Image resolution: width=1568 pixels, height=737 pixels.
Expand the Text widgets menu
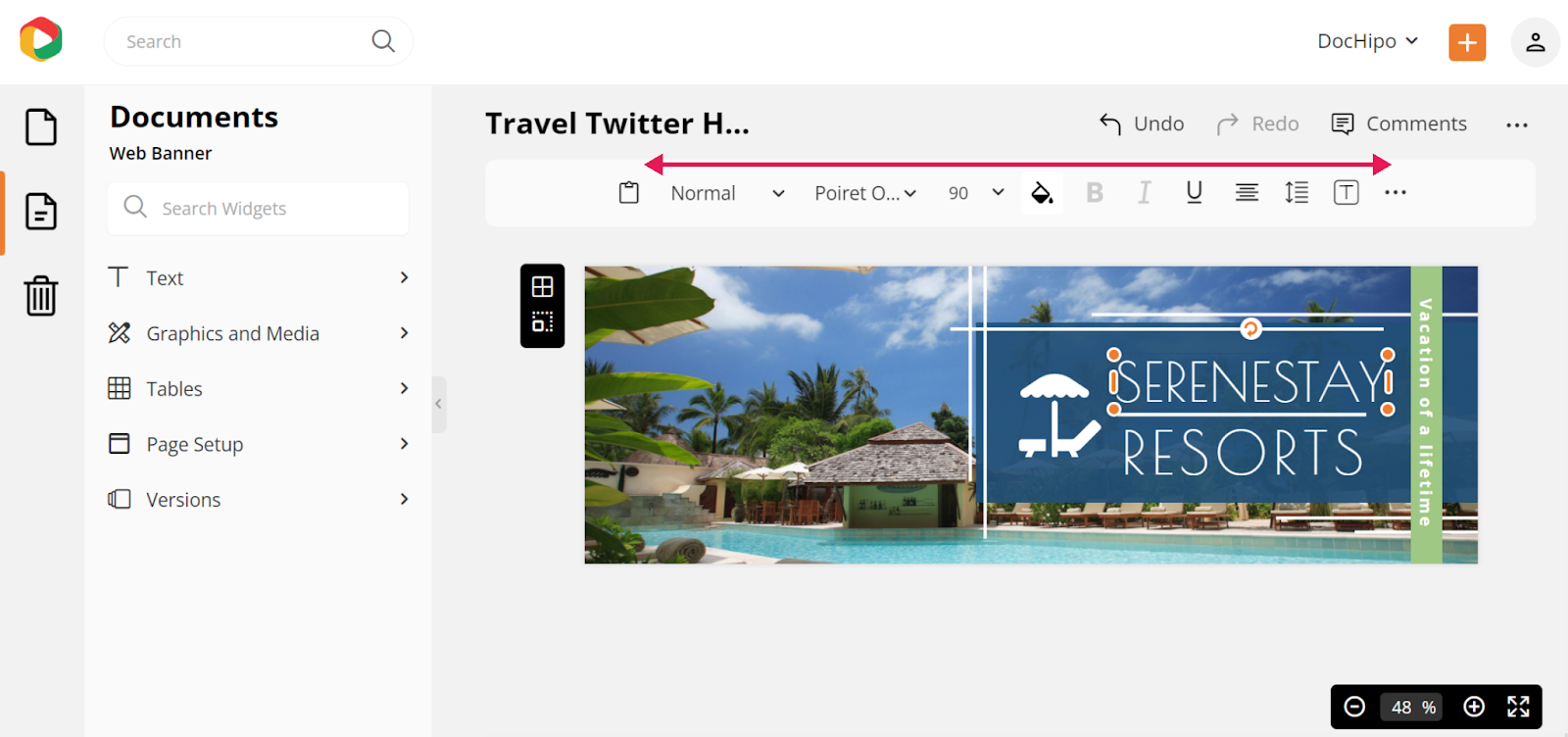pos(259,278)
